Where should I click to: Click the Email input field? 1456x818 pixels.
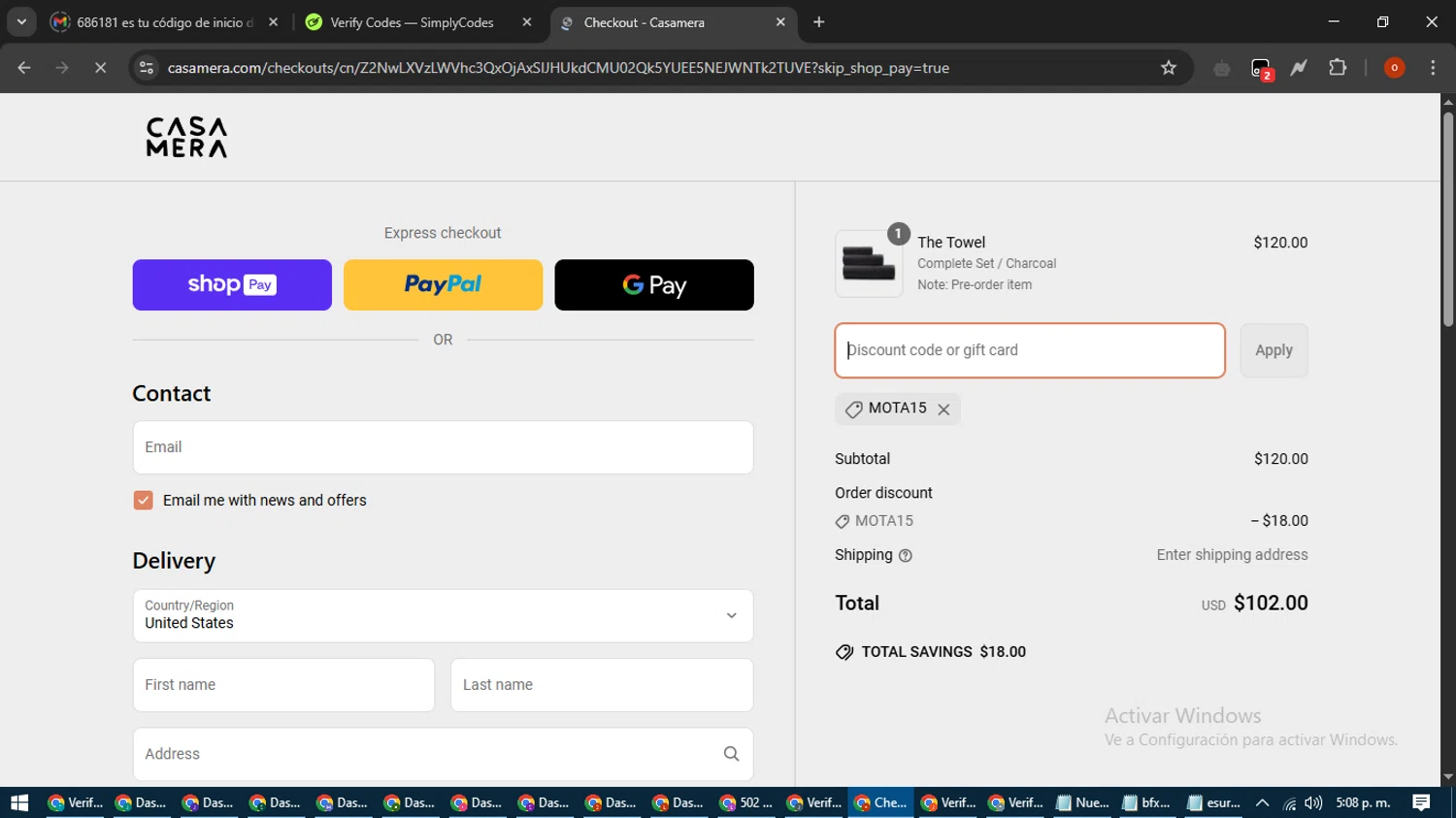click(443, 447)
